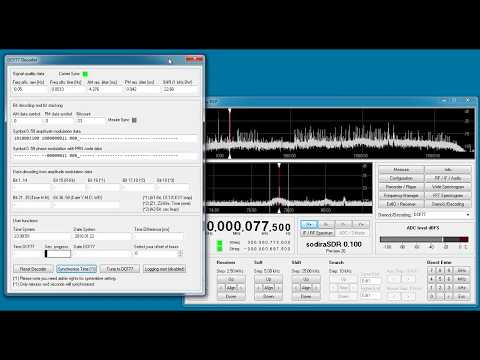Click Synchronize Time in DCF77 Decoder
This screenshot has width=480, height=360.
pyautogui.click(x=76, y=269)
